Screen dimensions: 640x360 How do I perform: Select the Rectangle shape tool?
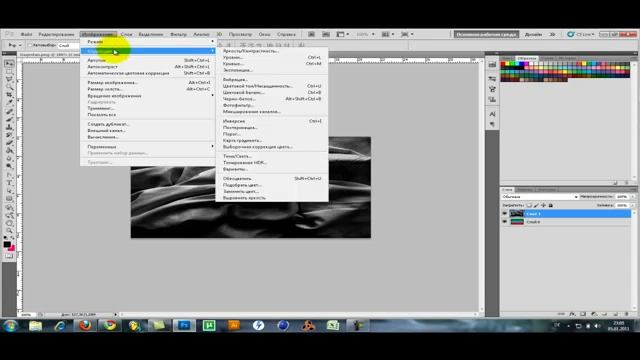[9, 198]
